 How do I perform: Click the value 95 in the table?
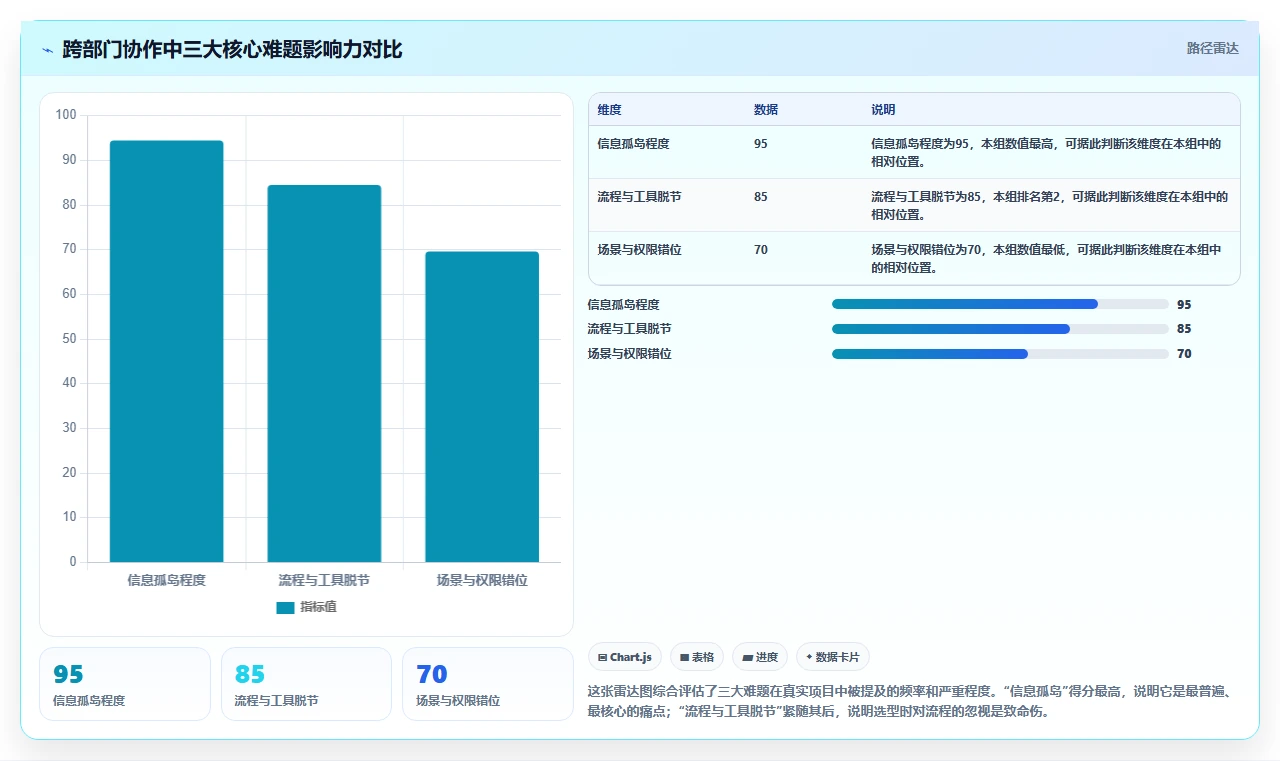761,144
